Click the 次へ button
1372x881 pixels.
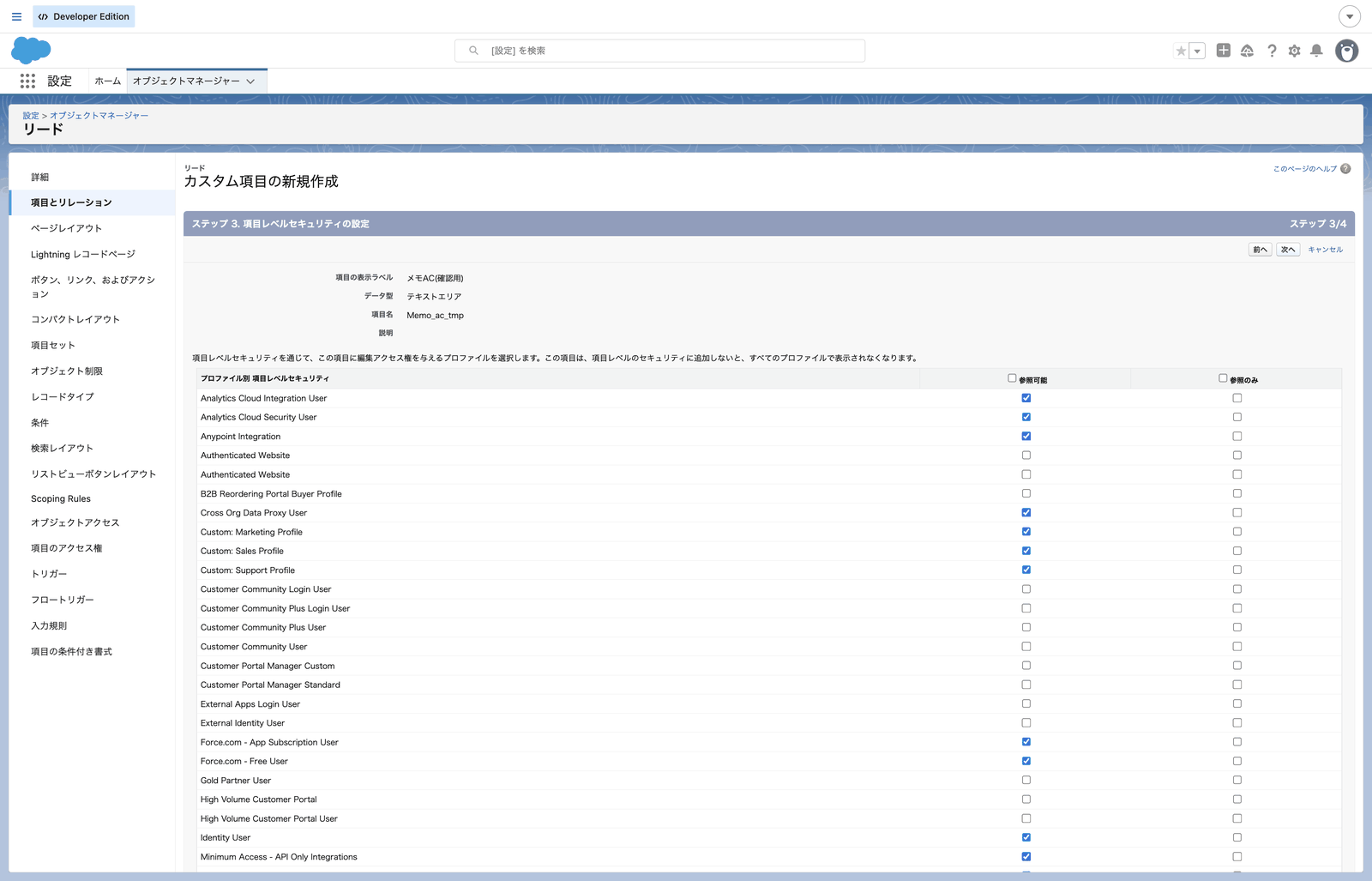[x=1288, y=250]
